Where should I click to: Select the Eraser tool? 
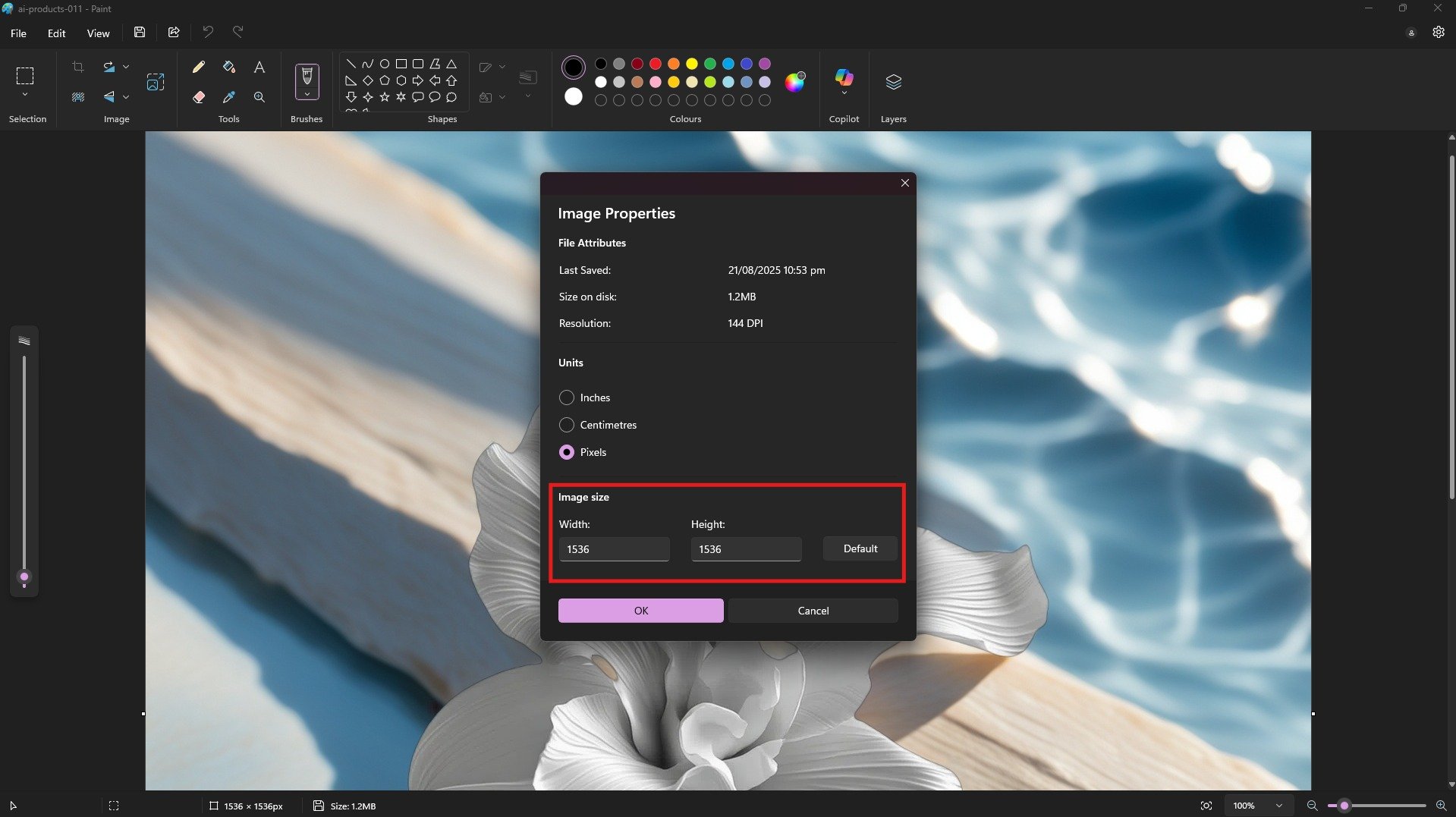(x=199, y=97)
